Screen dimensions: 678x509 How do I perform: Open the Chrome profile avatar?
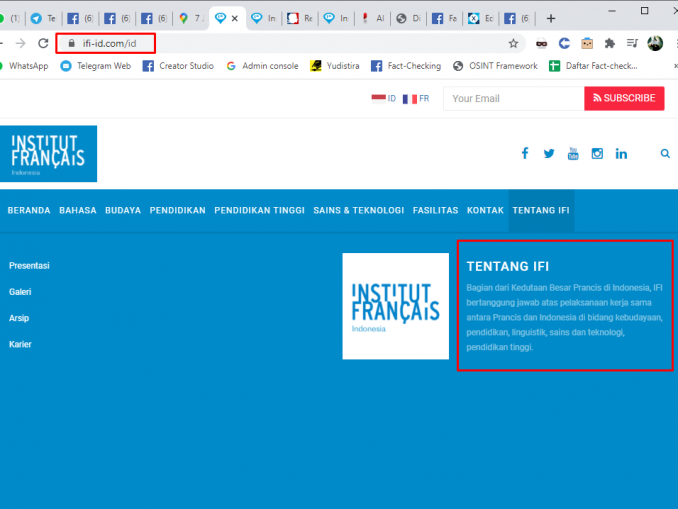(x=655, y=43)
